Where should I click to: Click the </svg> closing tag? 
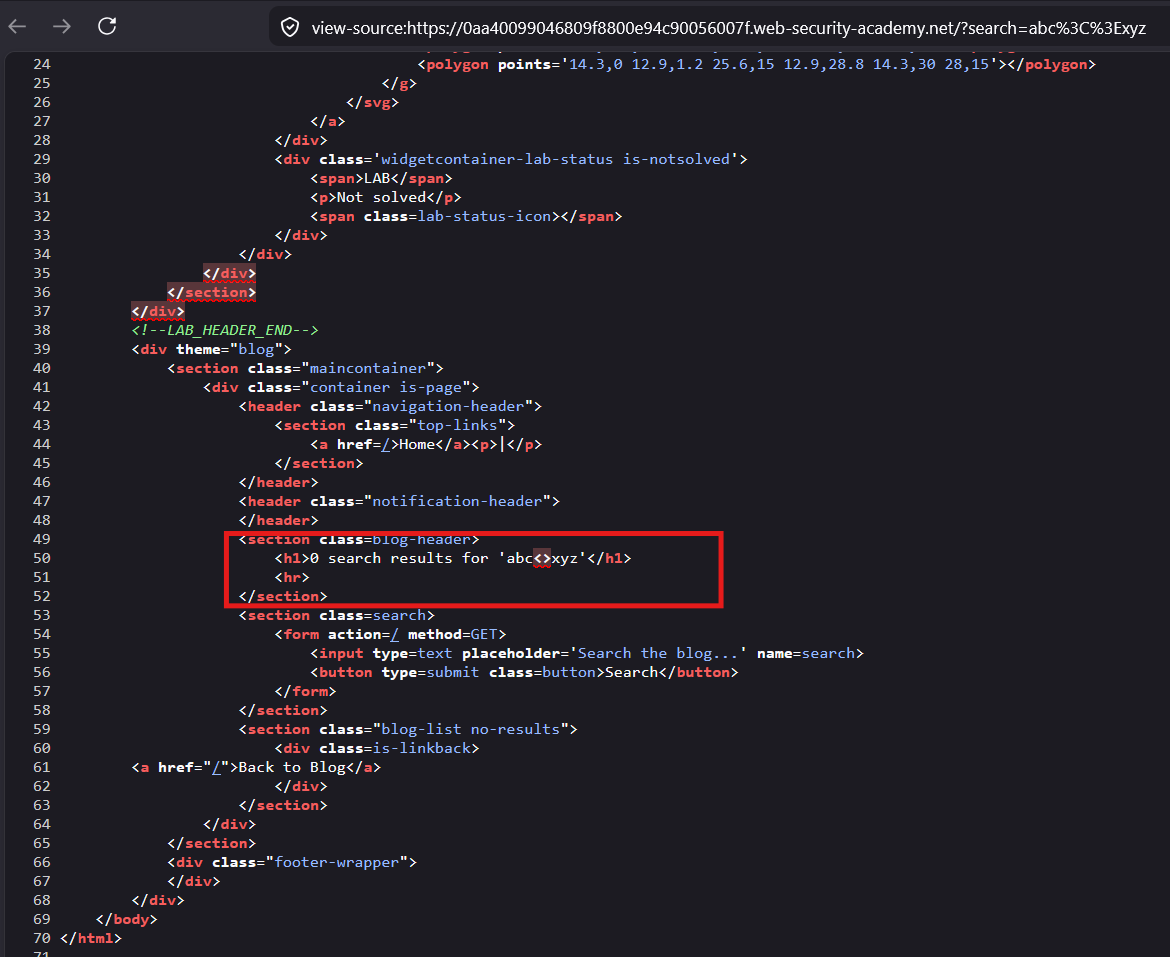[x=372, y=103]
